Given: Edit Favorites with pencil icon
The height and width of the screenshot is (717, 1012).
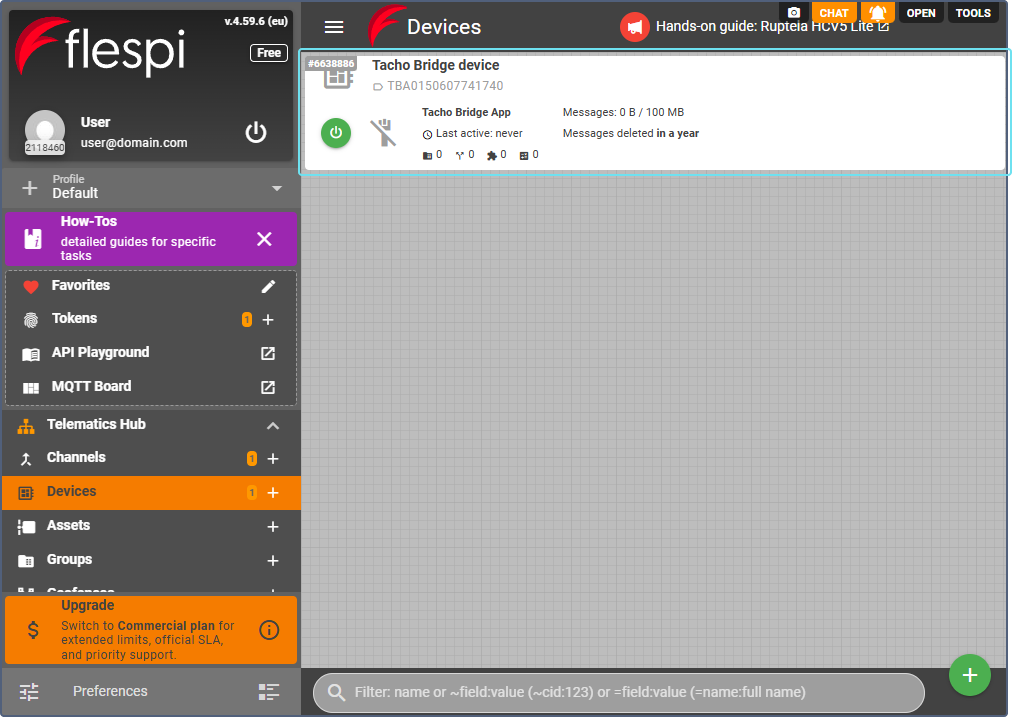Looking at the screenshot, I should [268, 287].
